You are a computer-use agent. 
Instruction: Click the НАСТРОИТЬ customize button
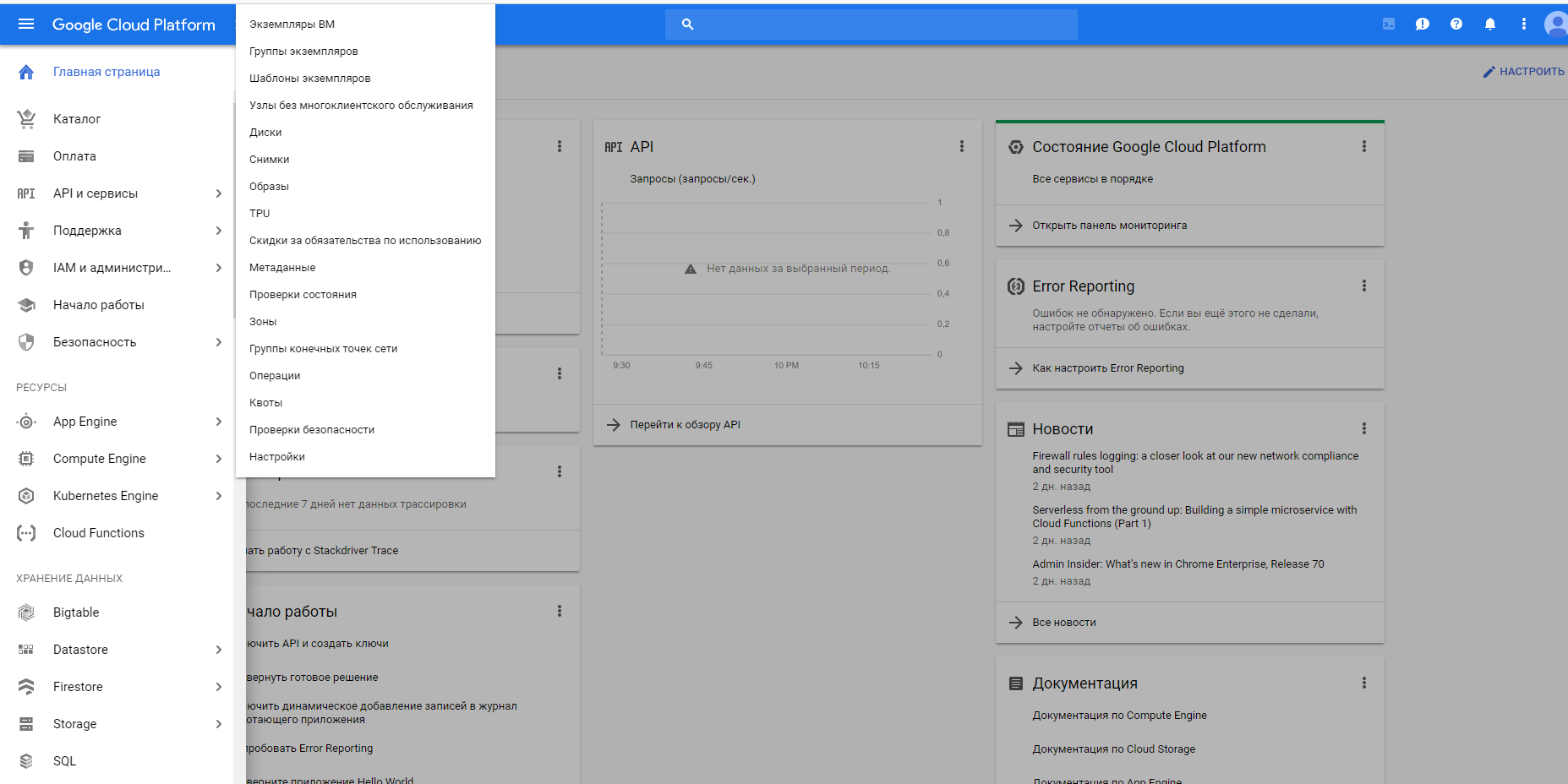pos(1523,72)
